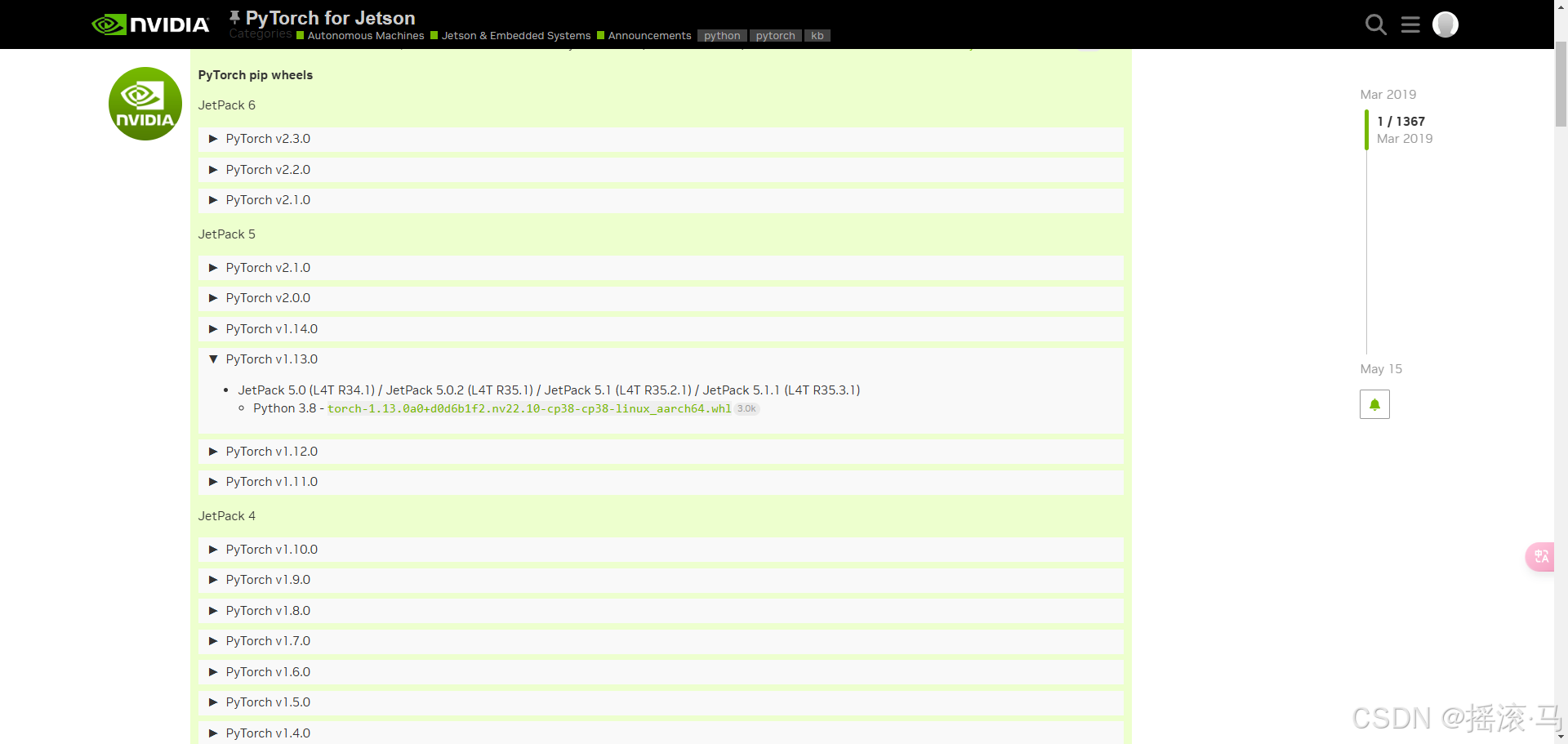The width and height of the screenshot is (1568, 744).
Task: Open the Announcements category
Action: click(x=649, y=35)
